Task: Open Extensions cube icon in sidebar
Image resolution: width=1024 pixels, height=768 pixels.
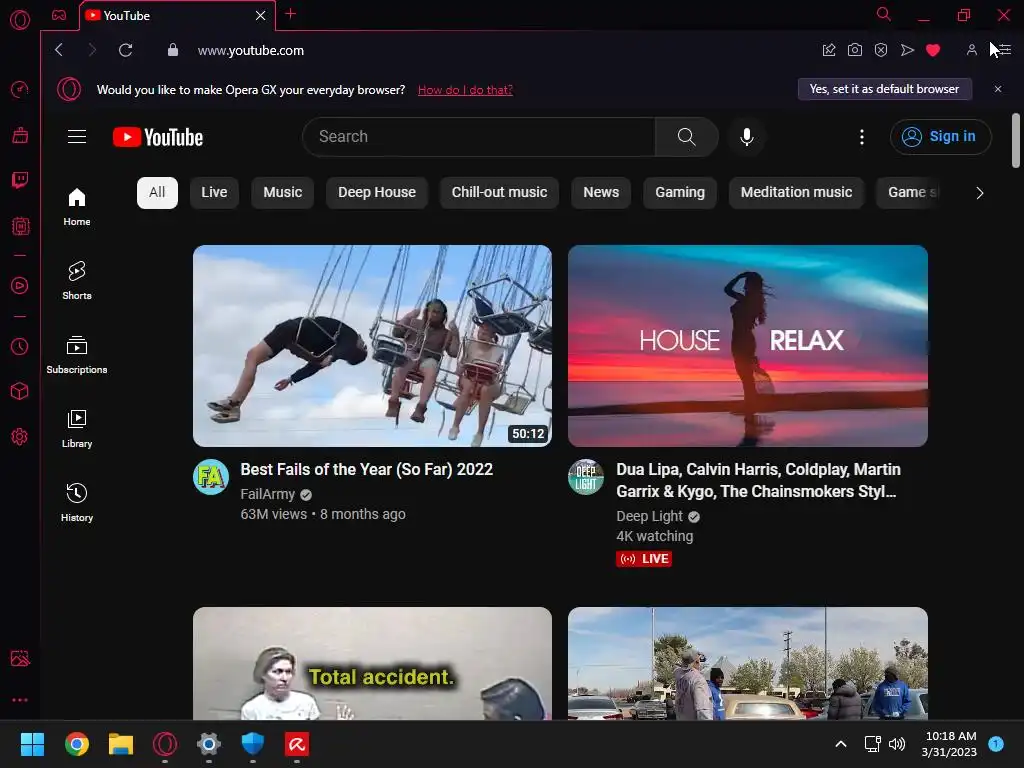Action: (x=20, y=391)
